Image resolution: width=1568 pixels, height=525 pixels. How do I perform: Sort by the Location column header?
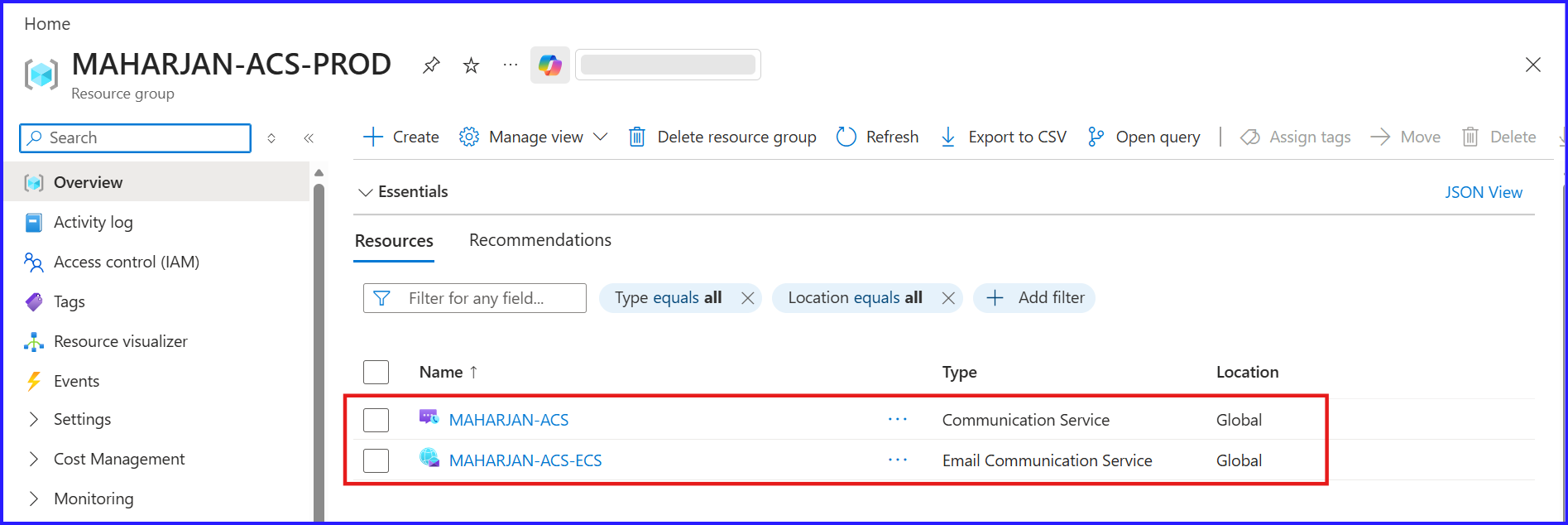pos(1247,372)
